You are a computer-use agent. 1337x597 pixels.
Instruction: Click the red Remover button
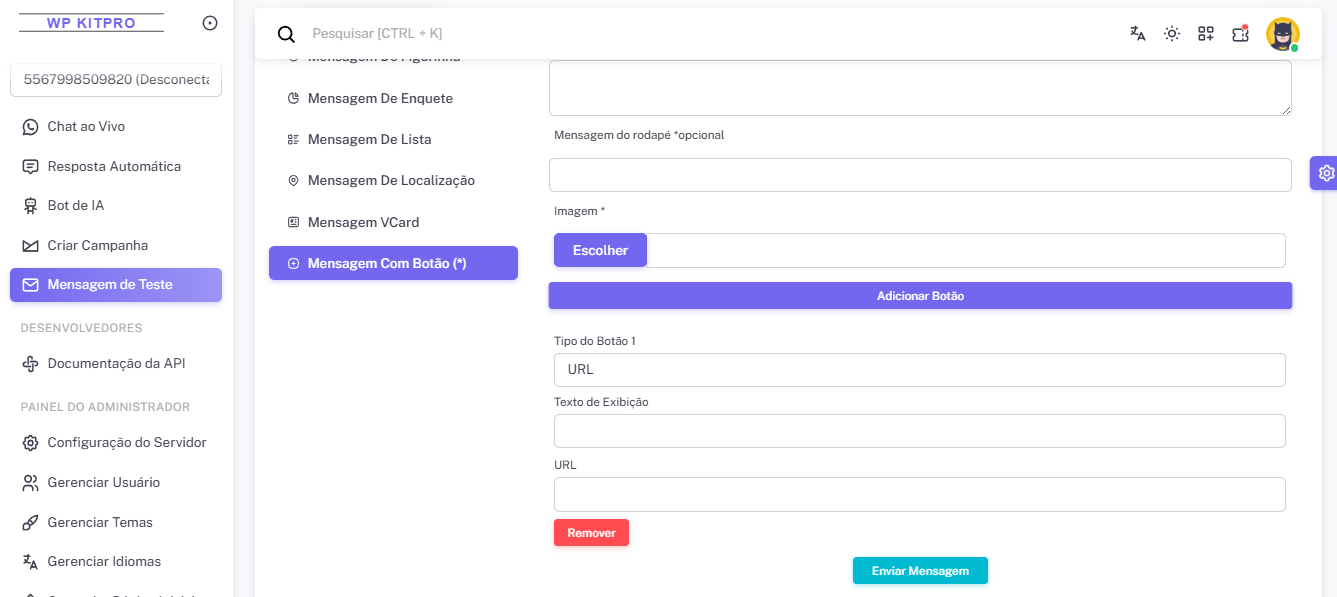(x=591, y=533)
